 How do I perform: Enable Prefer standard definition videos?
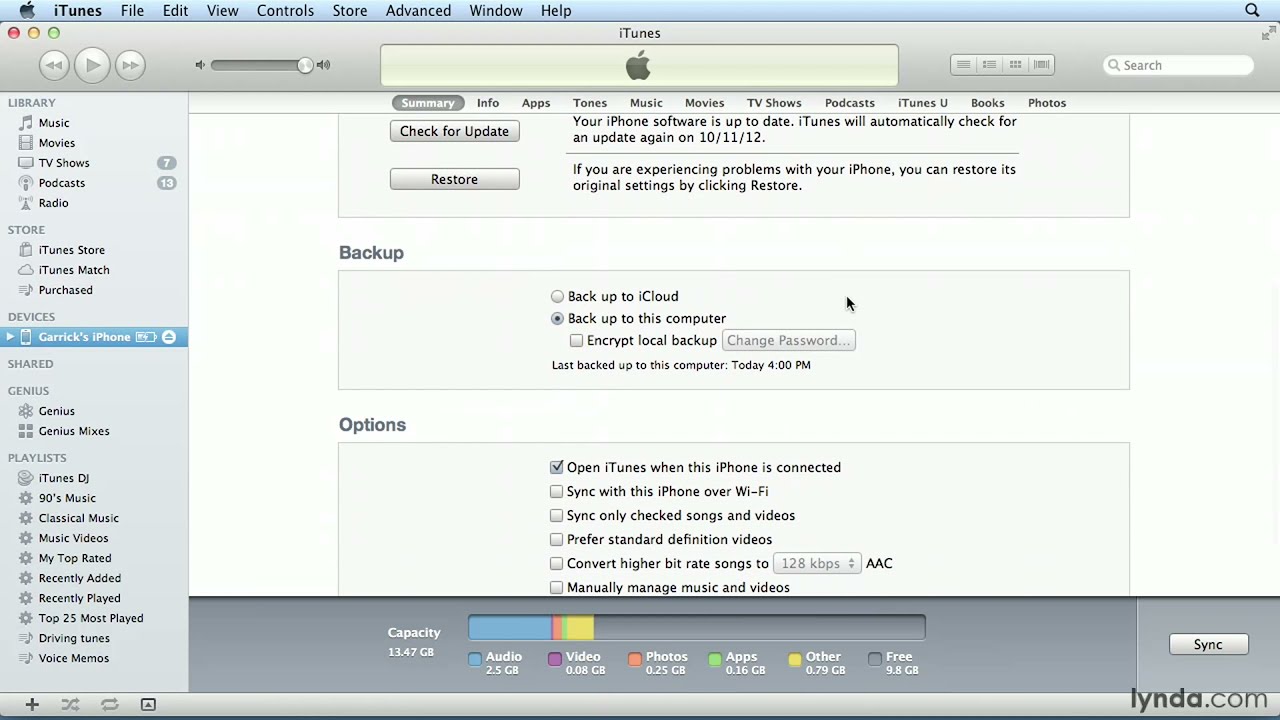tap(556, 539)
